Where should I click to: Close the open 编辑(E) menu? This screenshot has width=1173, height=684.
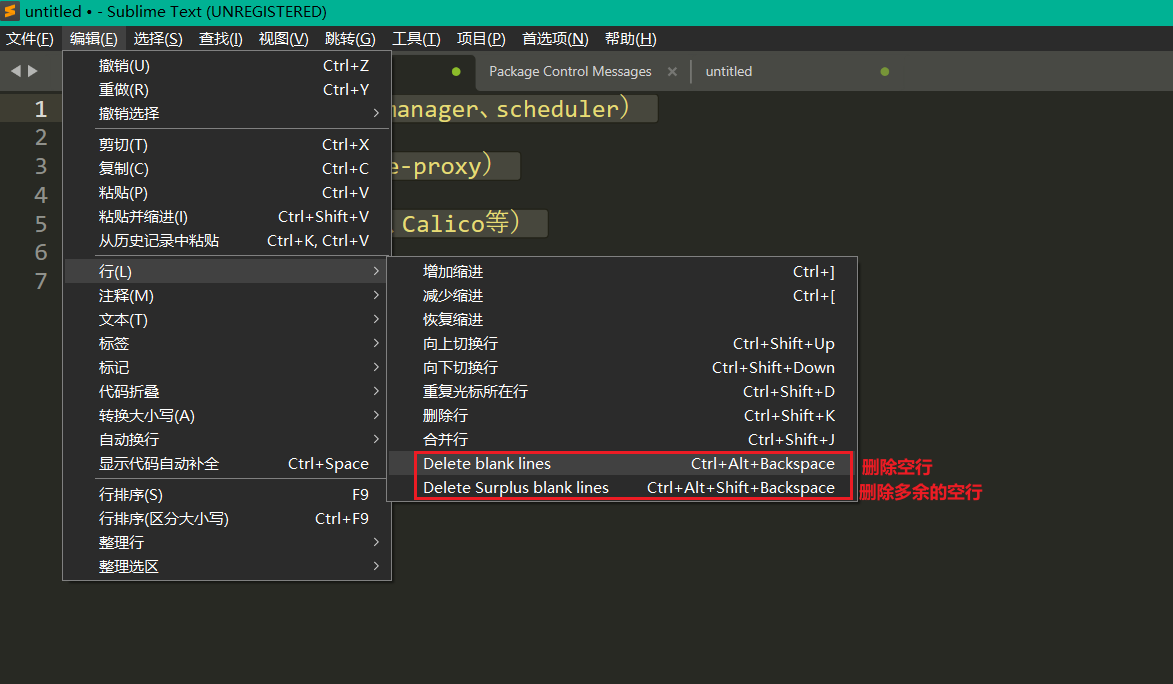[94, 39]
